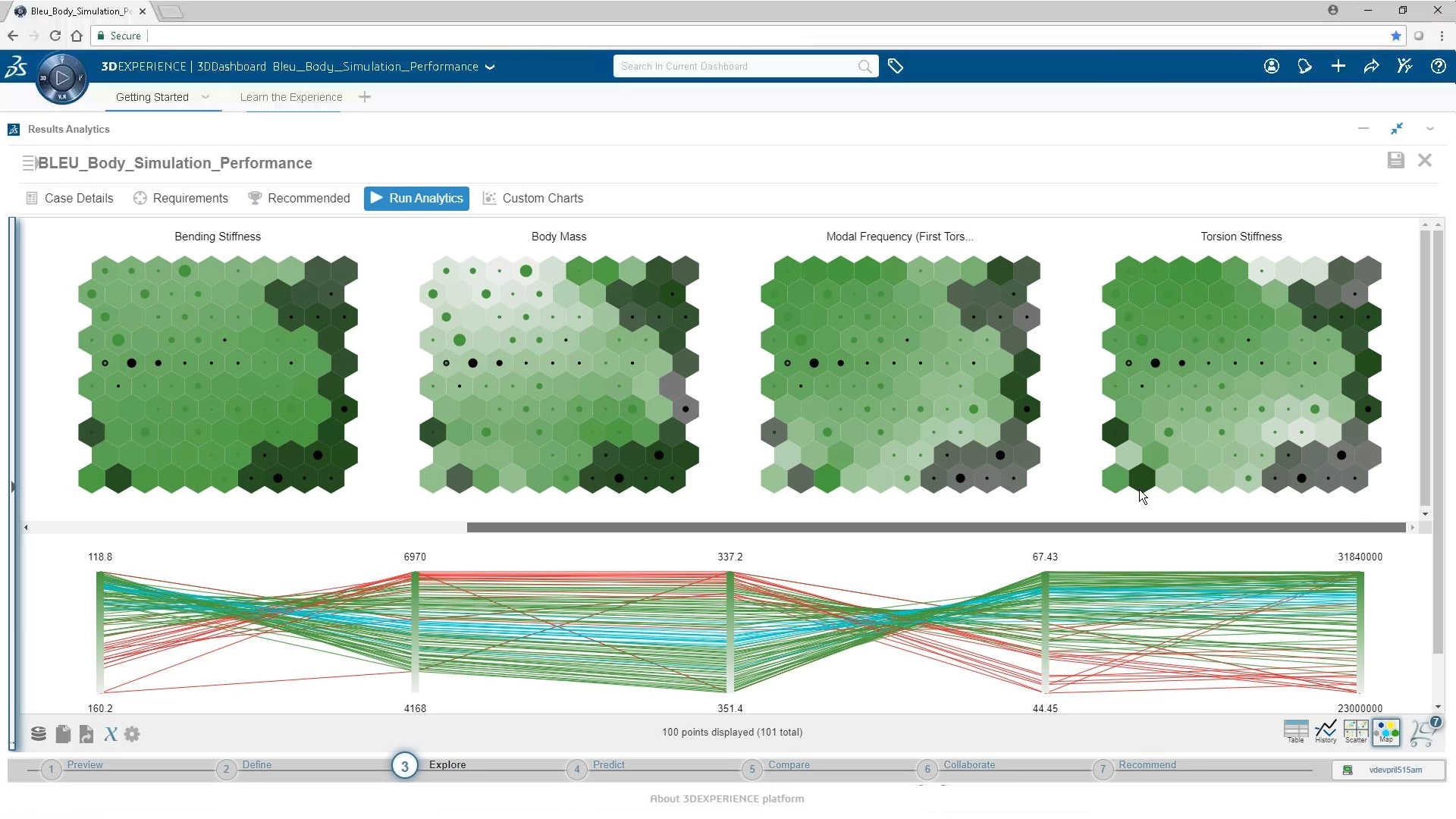Click the save disk icon
Screen dimensions: 1456x819
[1395, 160]
